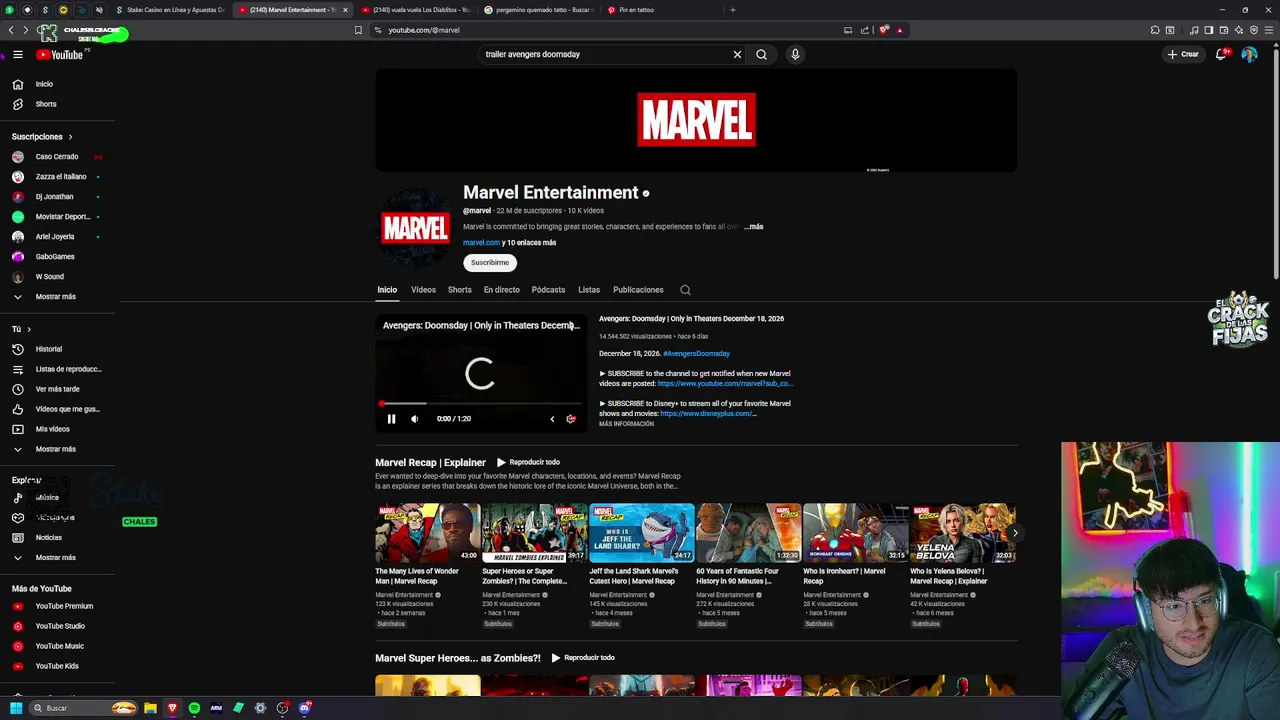Image resolution: width=1280 pixels, height=720 pixels.
Task: Select the Inicio channel tab
Action: click(x=387, y=290)
